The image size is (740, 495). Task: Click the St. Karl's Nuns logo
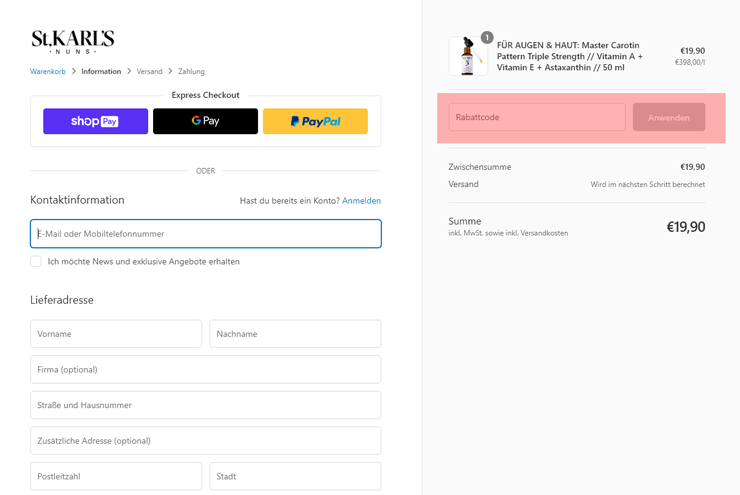(x=73, y=41)
